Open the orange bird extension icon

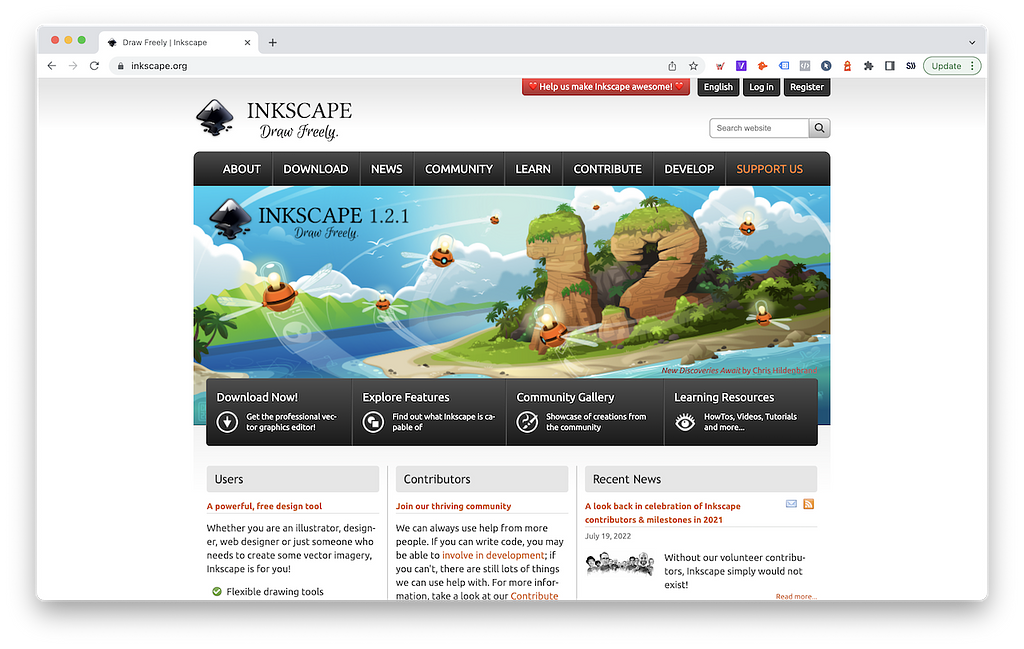762,66
